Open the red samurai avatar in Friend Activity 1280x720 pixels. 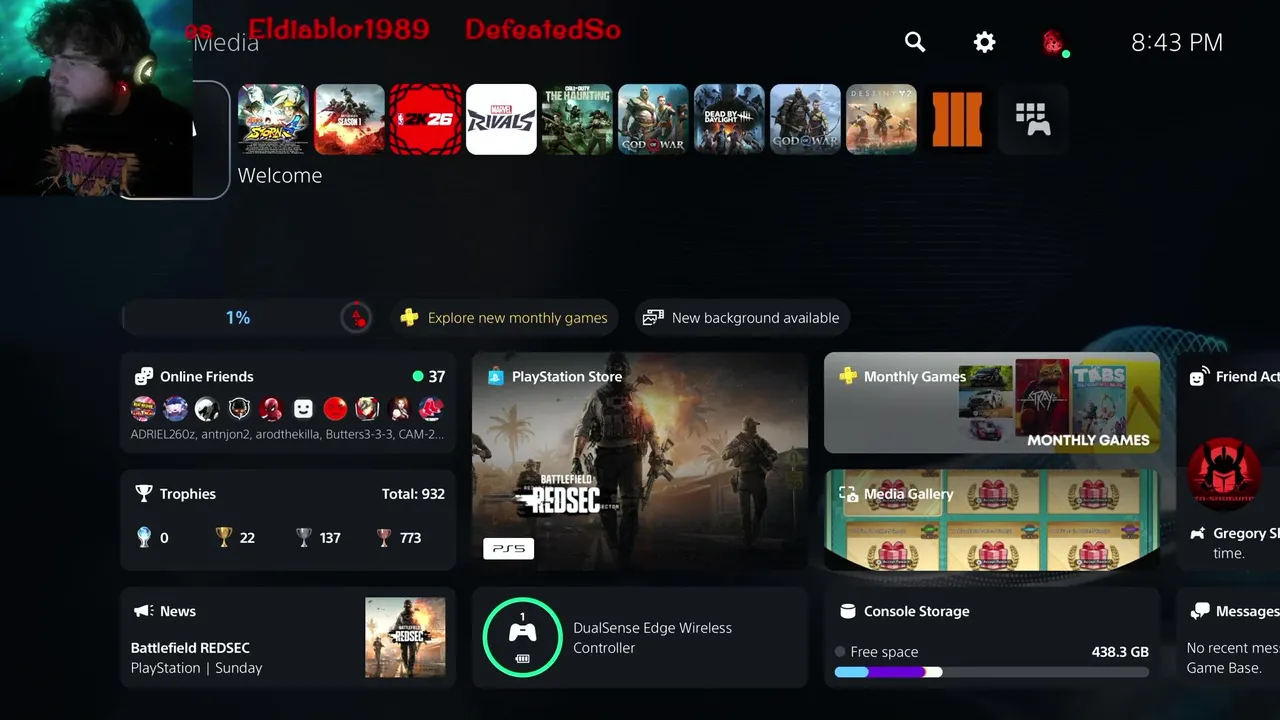[1224, 473]
